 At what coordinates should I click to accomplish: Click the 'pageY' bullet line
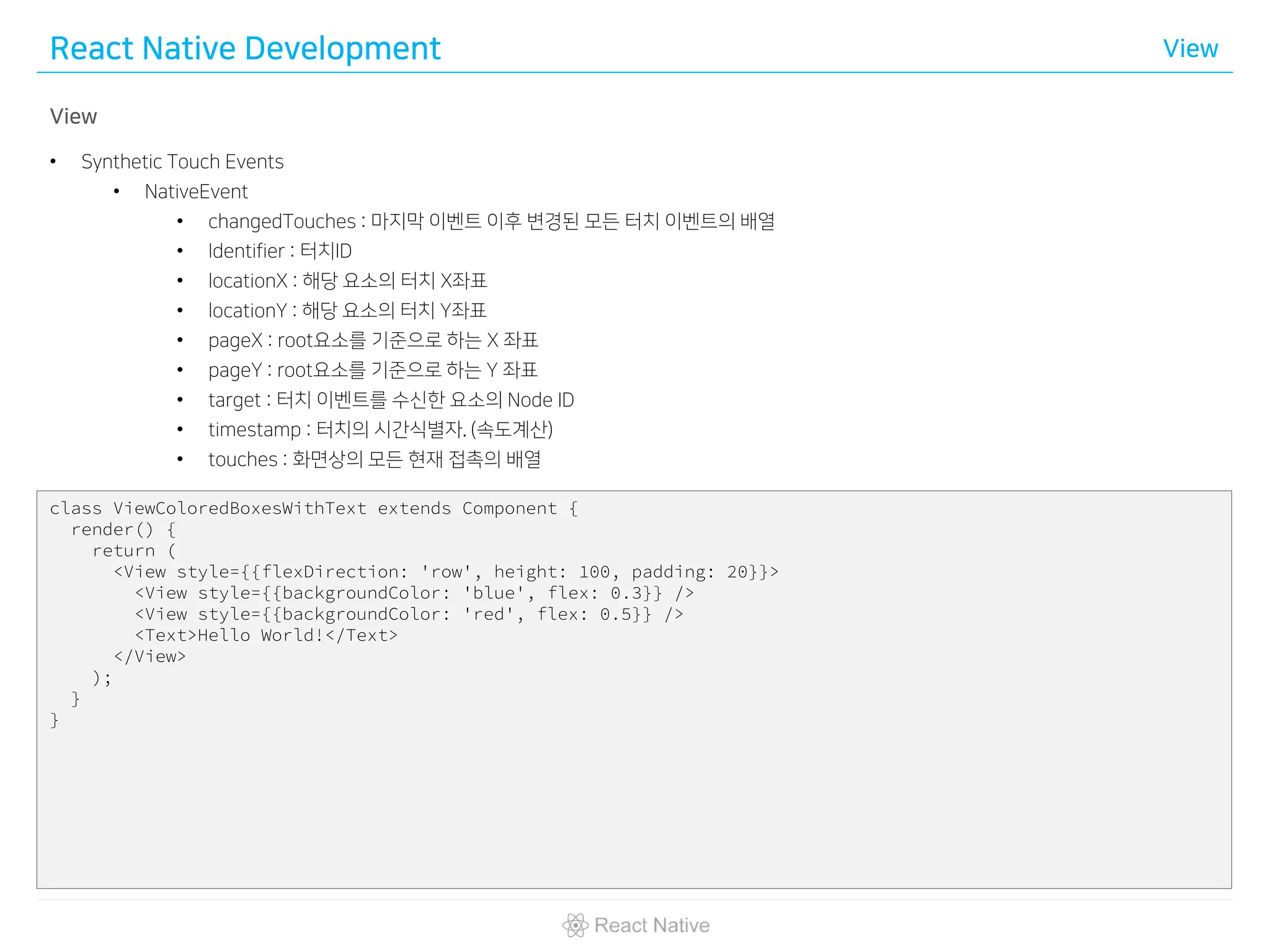(x=373, y=370)
